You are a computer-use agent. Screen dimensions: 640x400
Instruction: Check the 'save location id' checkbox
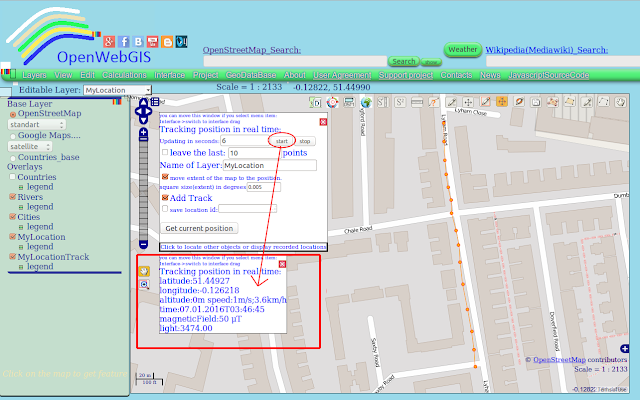coord(165,209)
